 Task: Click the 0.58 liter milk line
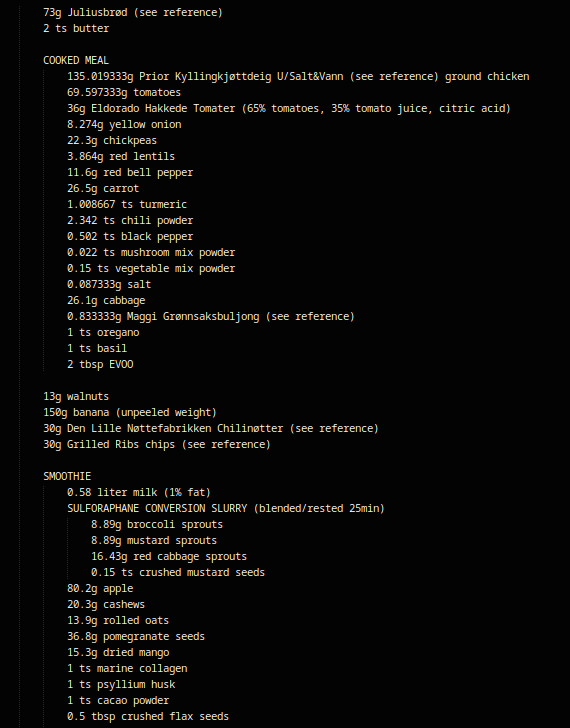(139, 493)
